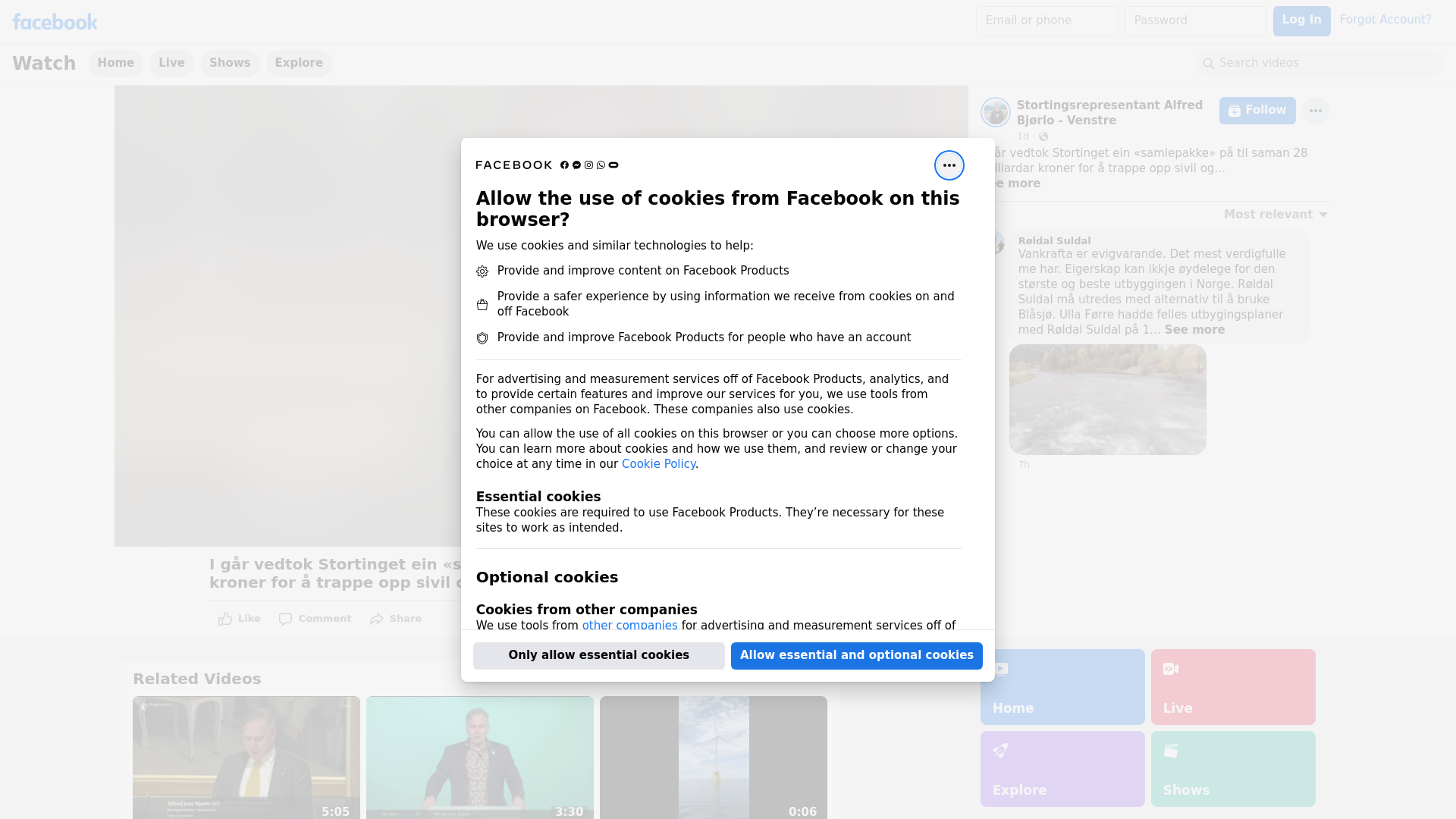The image size is (1456, 819).
Task: Open related video with 5:05 duration
Action: pyautogui.click(x=246, y=758)
